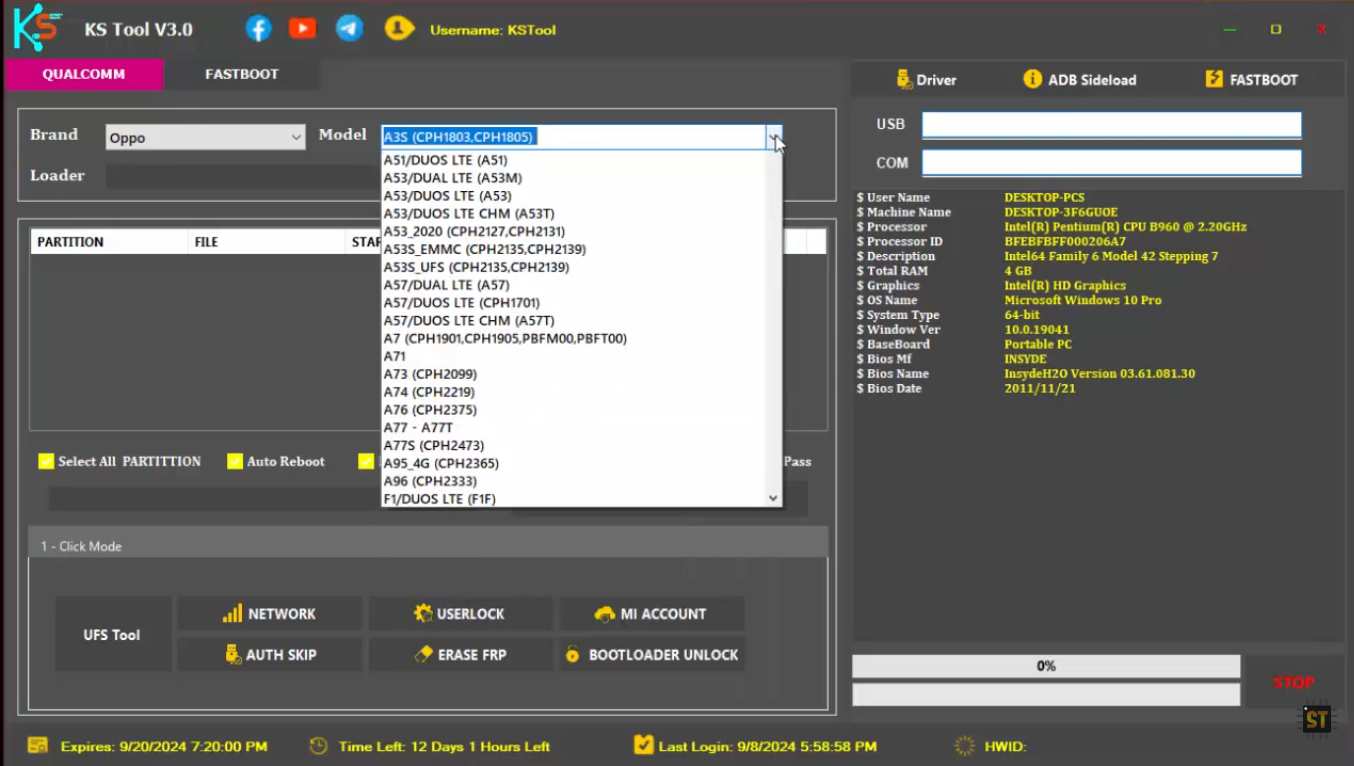Image resolution: width=1354 pixels, height=766 pixels.
Task: Click the Time Left clock icon
Action: coord(318,746)
